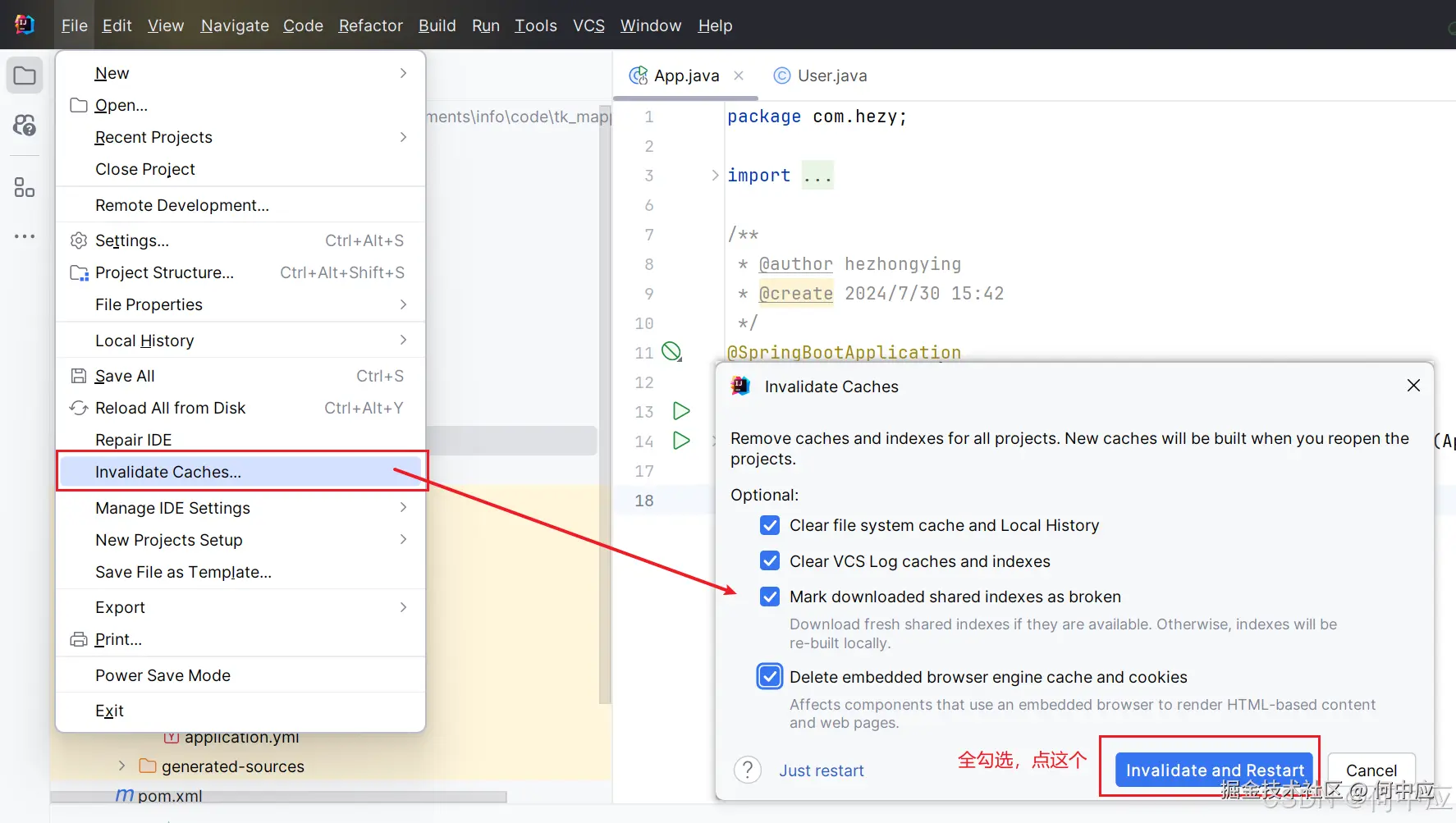Open the Build menu
Viewport: 1456px width, 823px height.
click(x=437, y=25)
